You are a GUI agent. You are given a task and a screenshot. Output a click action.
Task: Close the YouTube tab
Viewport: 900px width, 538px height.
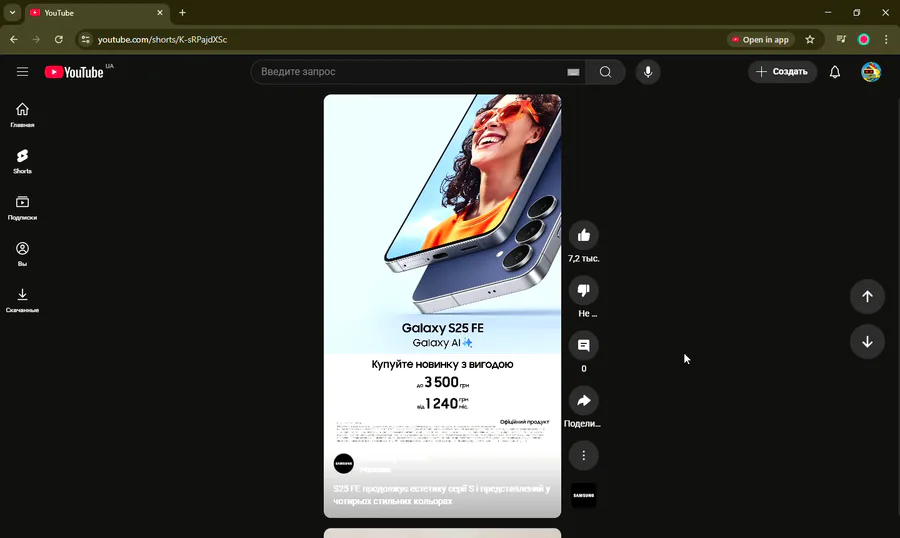[160, 13]
